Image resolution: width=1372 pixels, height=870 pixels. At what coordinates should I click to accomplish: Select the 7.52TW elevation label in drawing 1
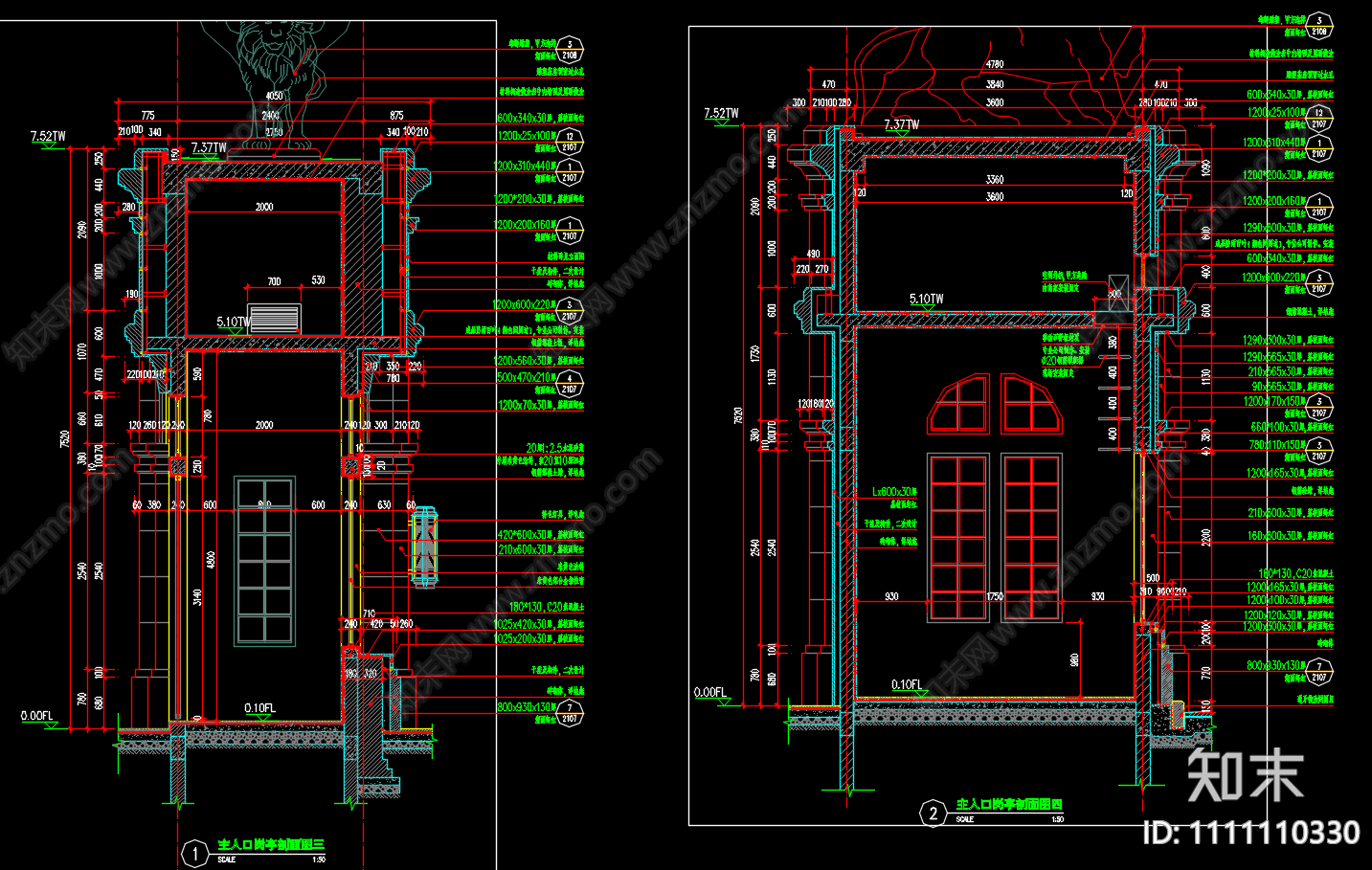pos(48,136)
